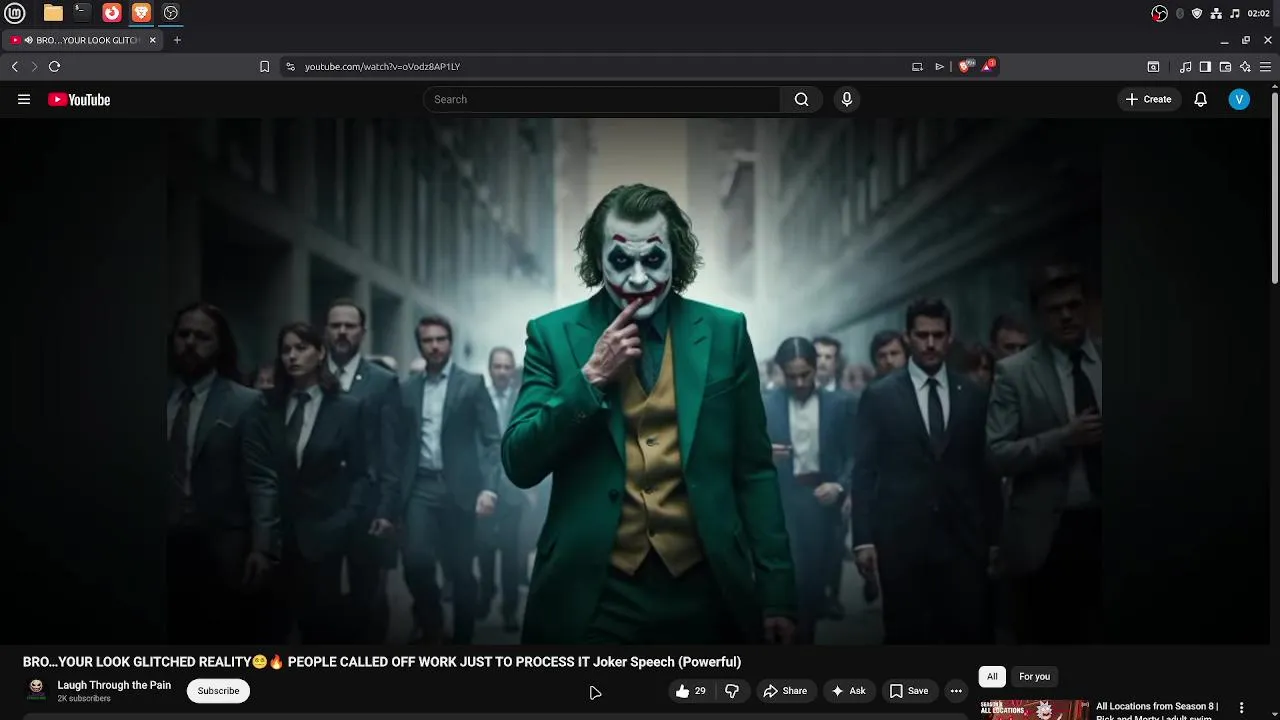Viewport: 1280px width, 720px height.
Task: Switch to OBS Studio in the panel
Action: pyautogui.click(x=171, y=13)
